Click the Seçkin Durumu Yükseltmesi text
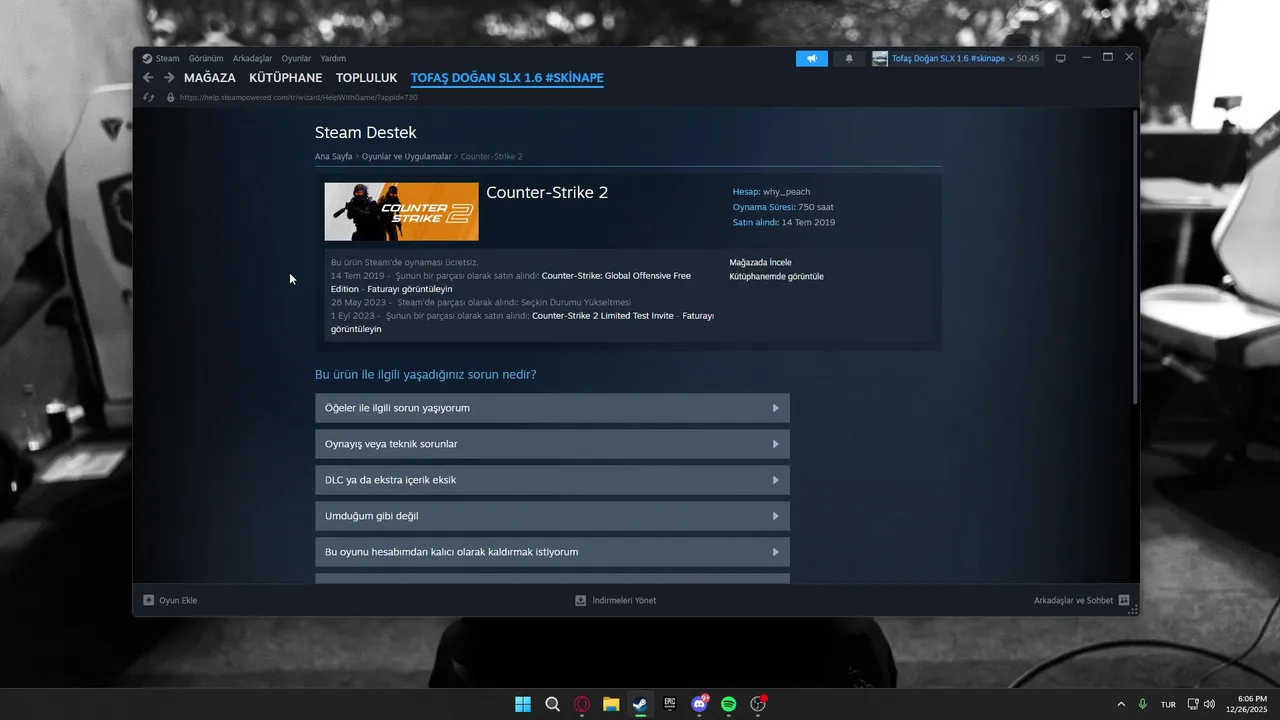Viewport: 1280px width, 720px height. pos(576,302)
